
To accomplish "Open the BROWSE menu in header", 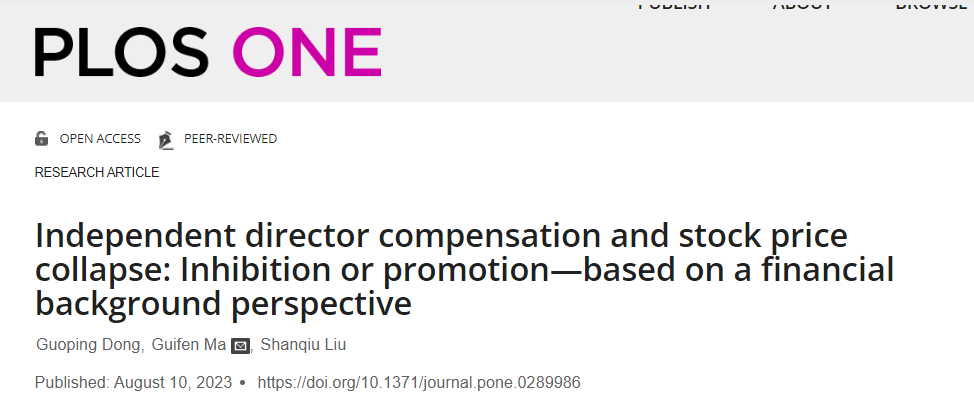I will [935, 5].
